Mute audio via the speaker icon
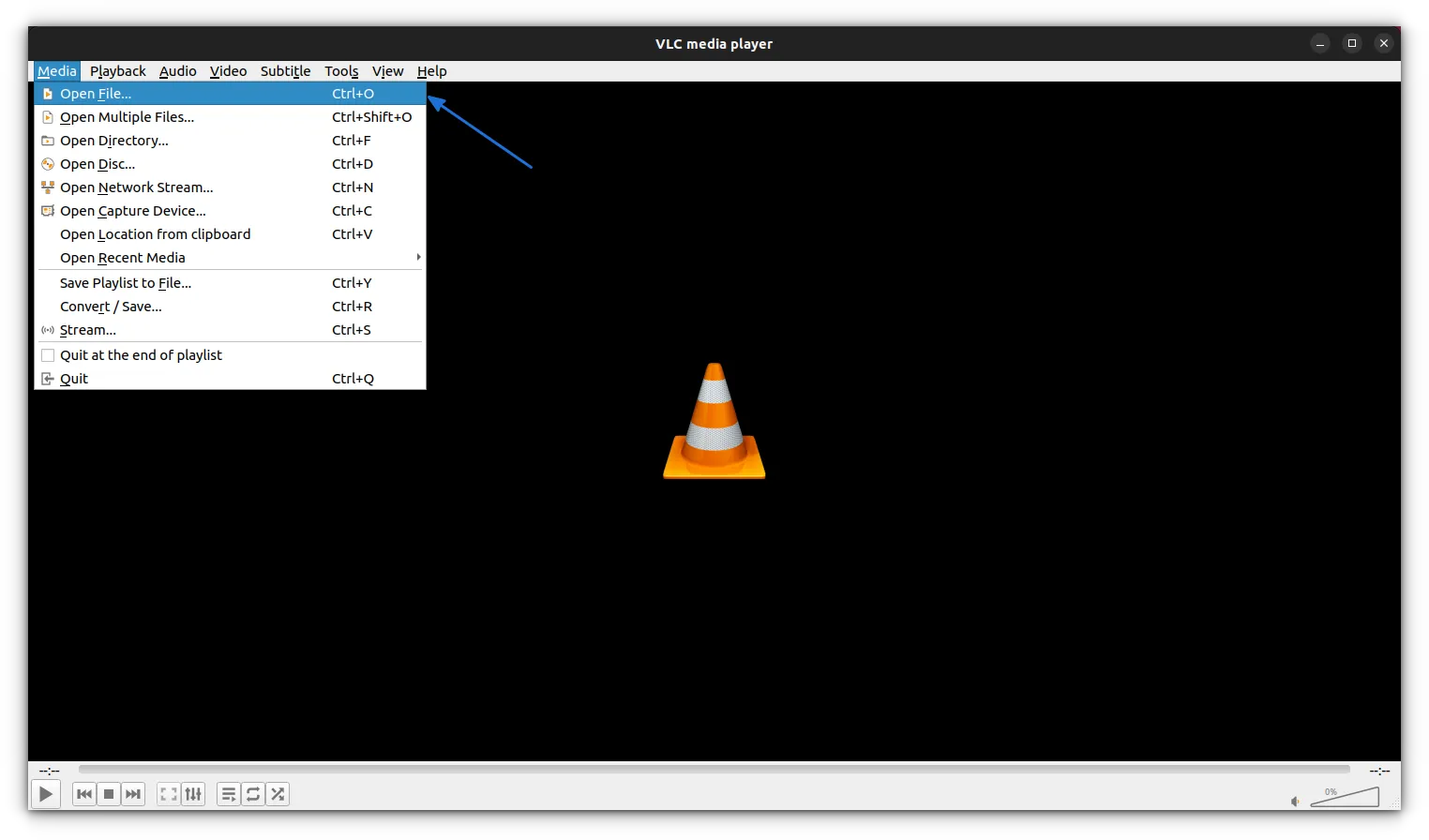Screen dimensions: 1429x840 (x=1295, y=802)
